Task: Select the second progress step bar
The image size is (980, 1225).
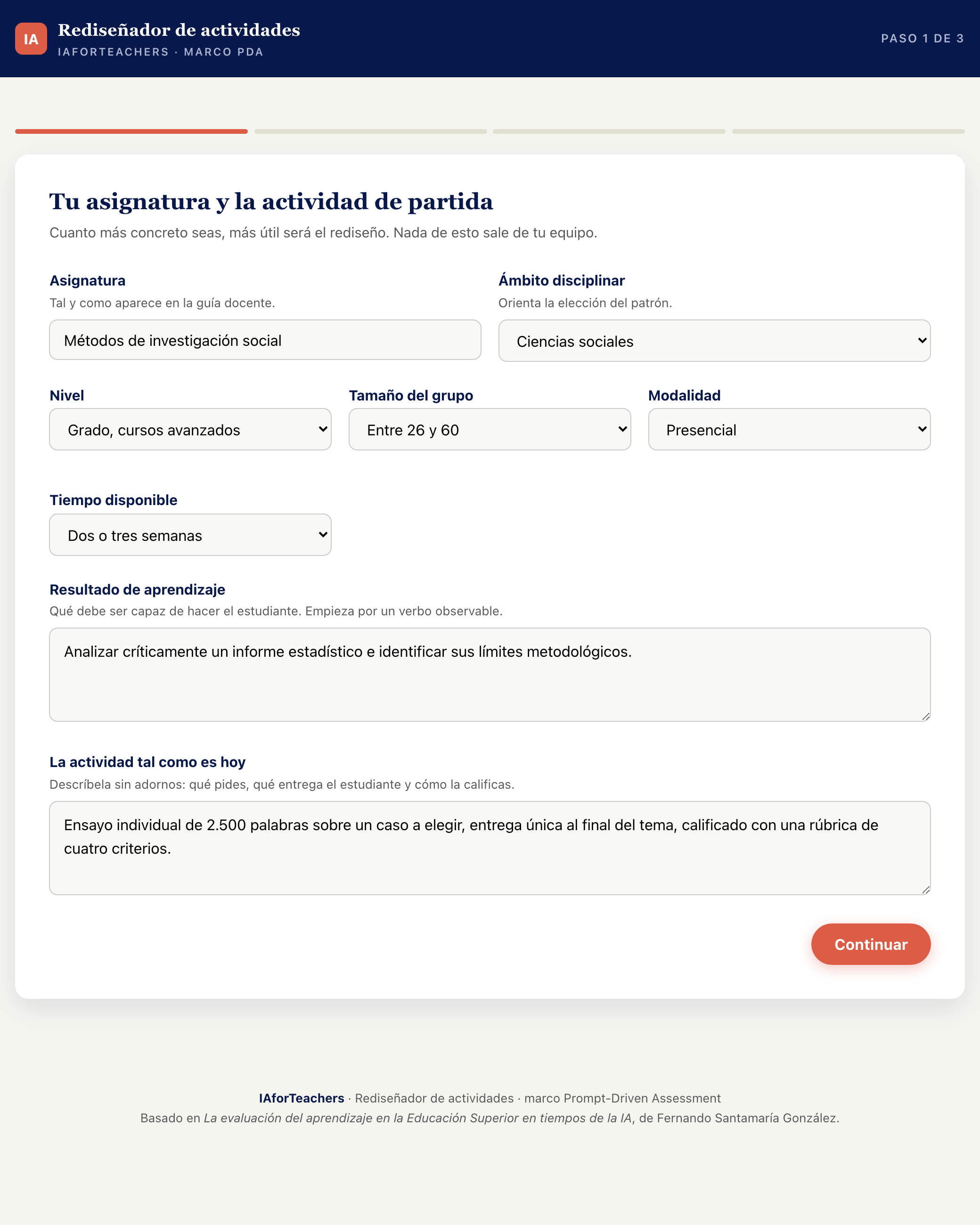Action: coord(370,131)
